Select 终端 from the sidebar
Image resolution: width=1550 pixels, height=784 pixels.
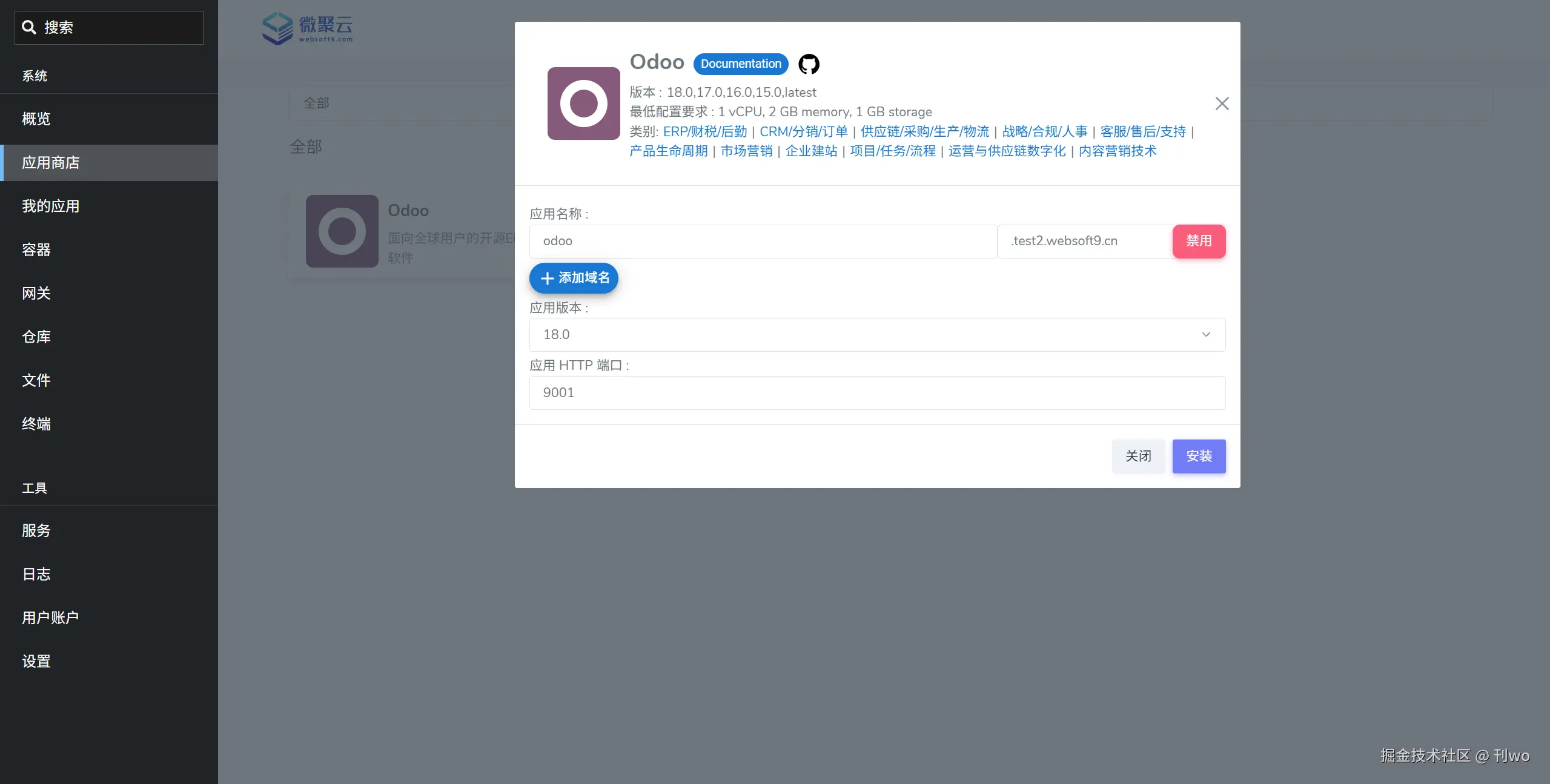coord(36,424)
